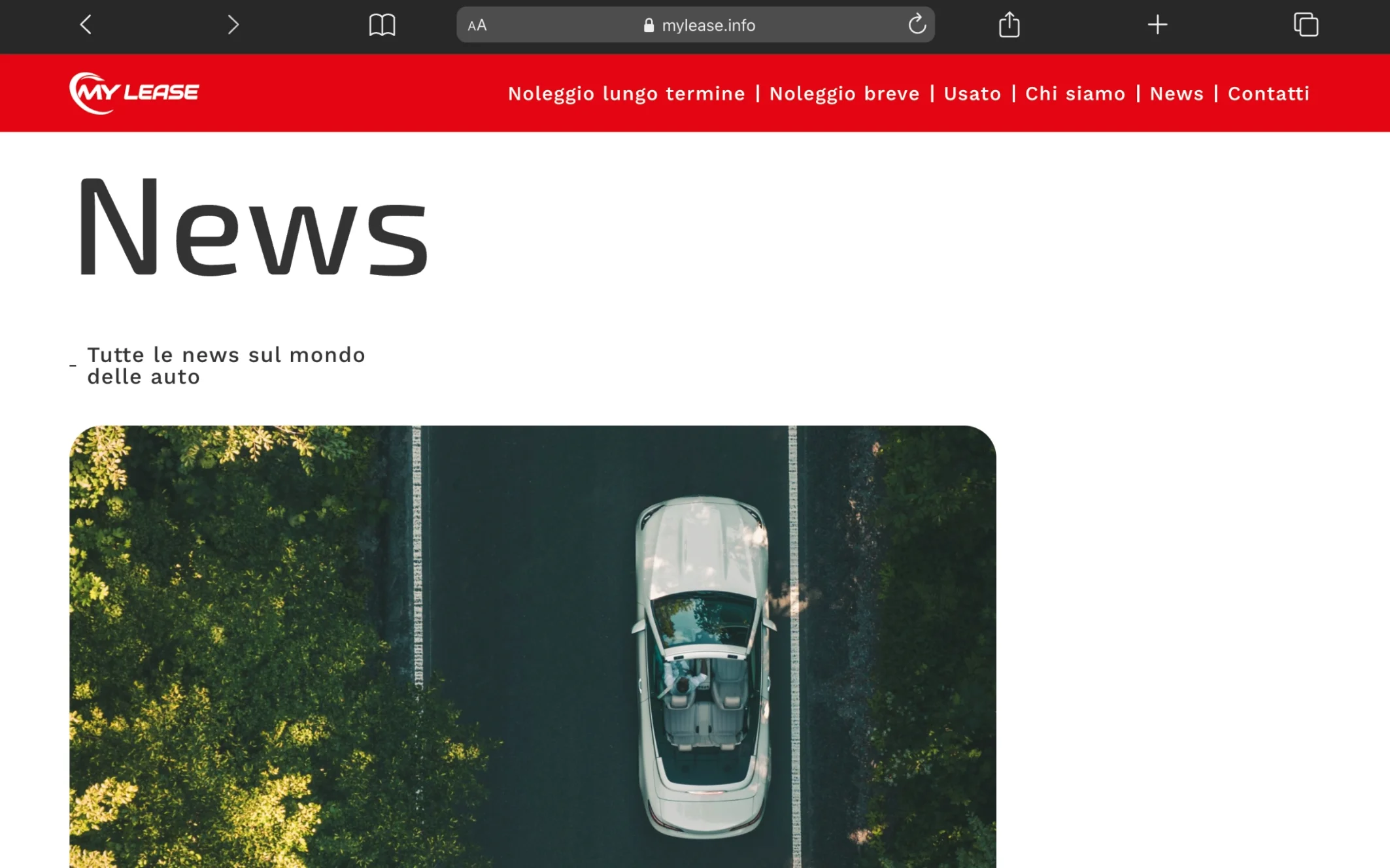Click the MY LEASE logo
The width and height of the screenshot is (1390, 868).
(x=133, y=92)
